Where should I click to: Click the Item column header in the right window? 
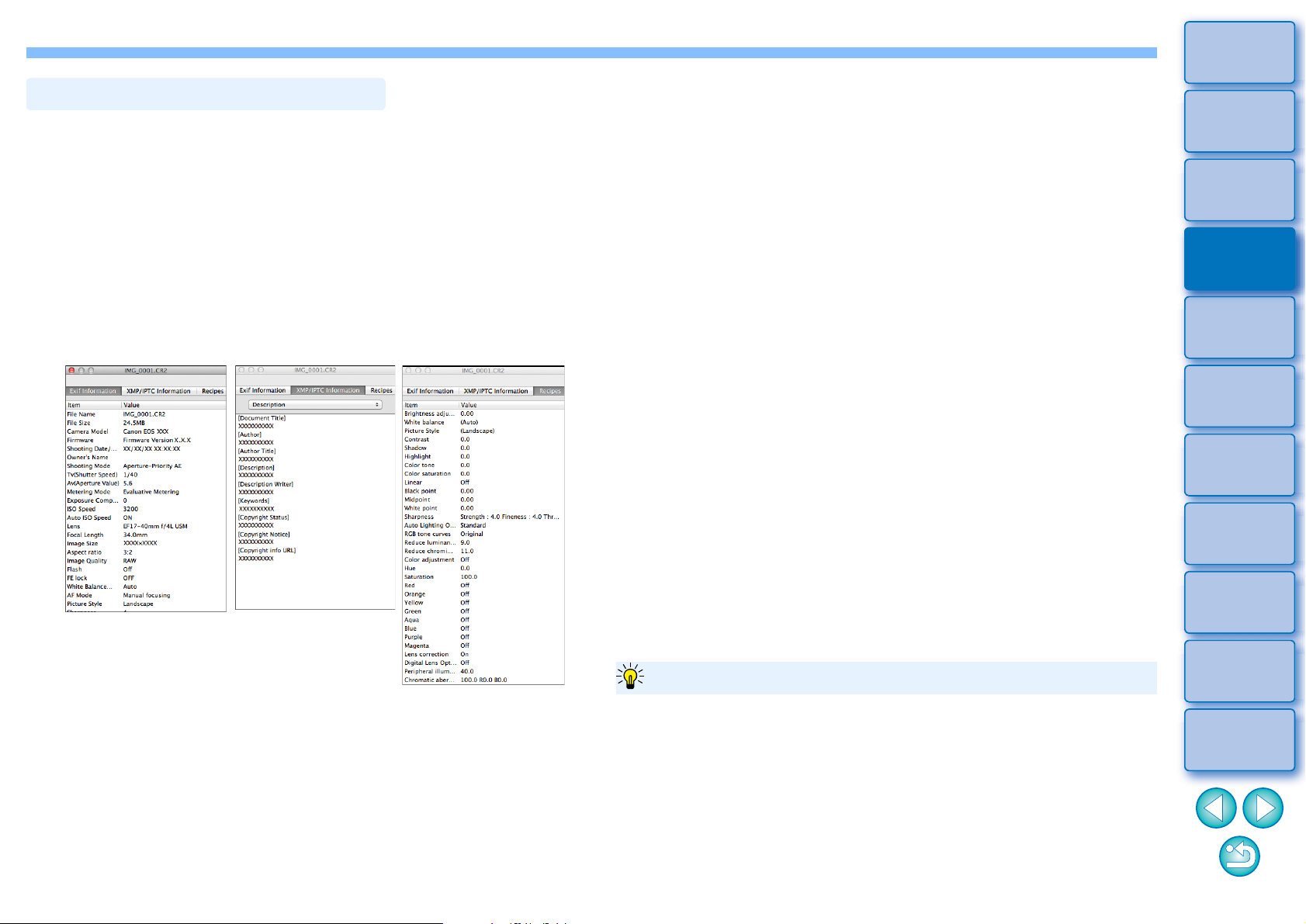(x=431, y=405)
